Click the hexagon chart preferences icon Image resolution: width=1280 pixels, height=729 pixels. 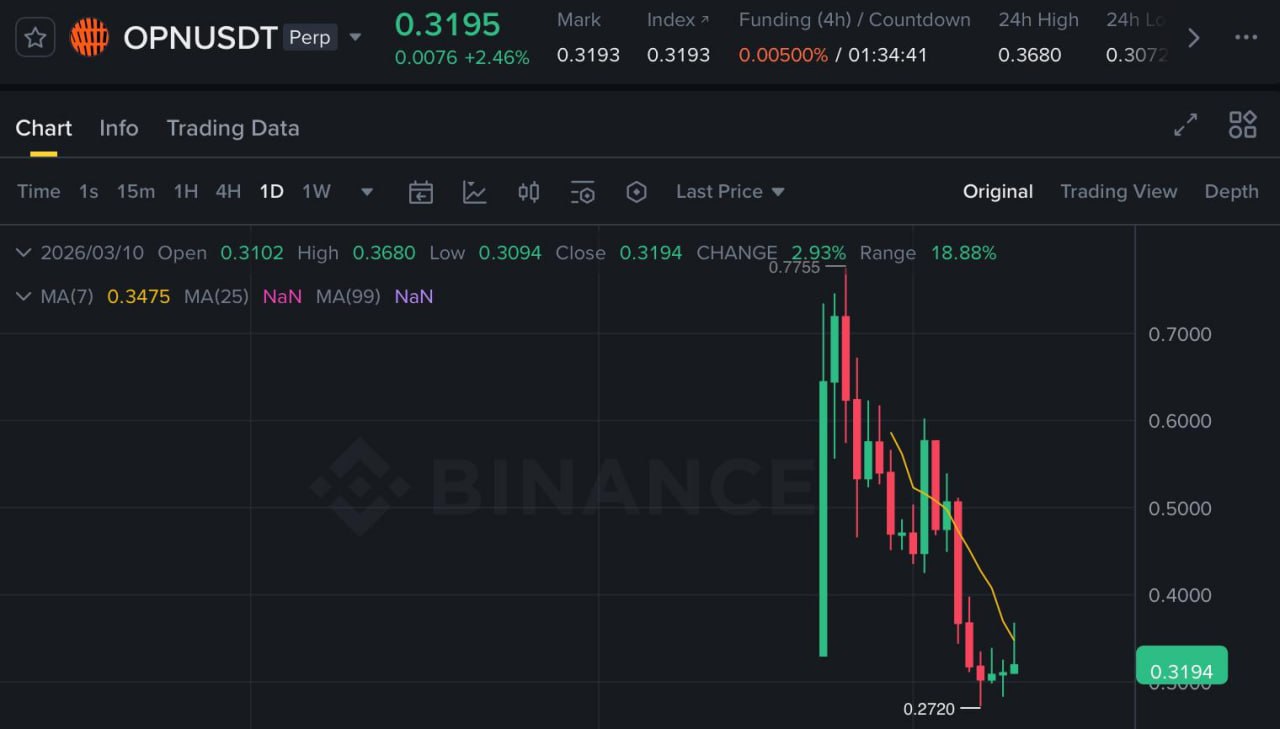[636, 192]
